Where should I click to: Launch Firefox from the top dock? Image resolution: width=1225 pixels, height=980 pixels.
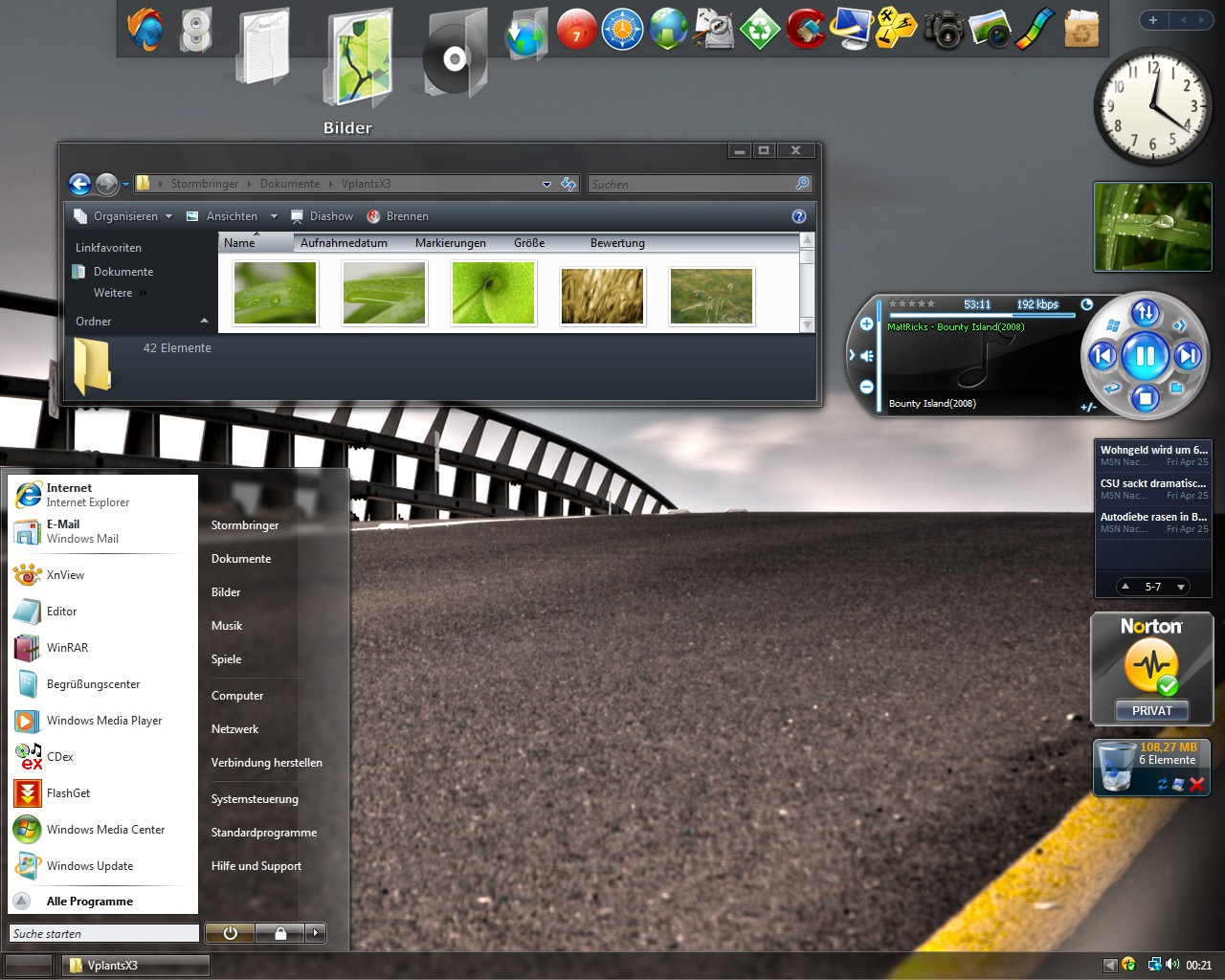146,29
